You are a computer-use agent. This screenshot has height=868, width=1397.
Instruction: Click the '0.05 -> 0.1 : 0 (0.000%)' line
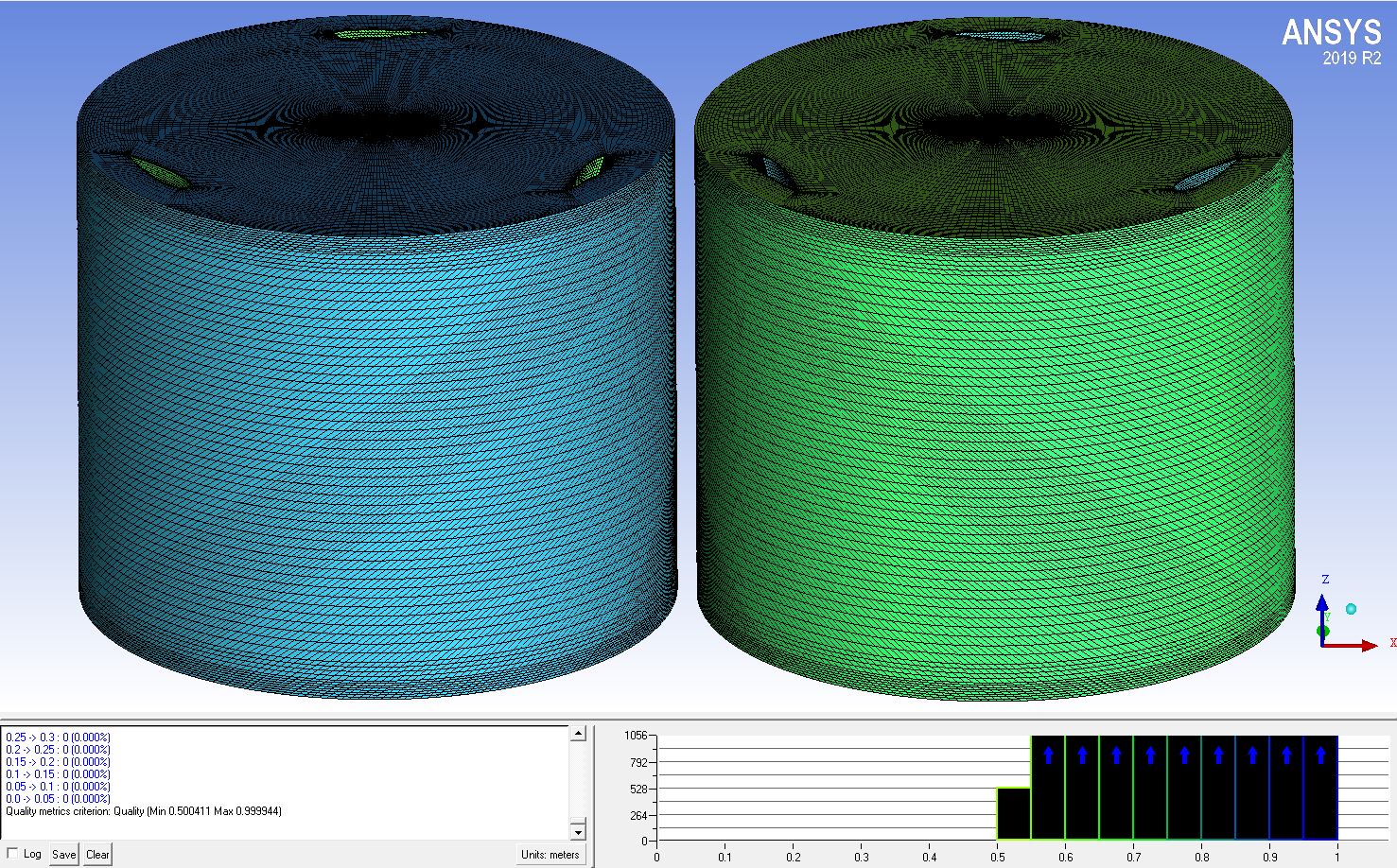[58, 786]
